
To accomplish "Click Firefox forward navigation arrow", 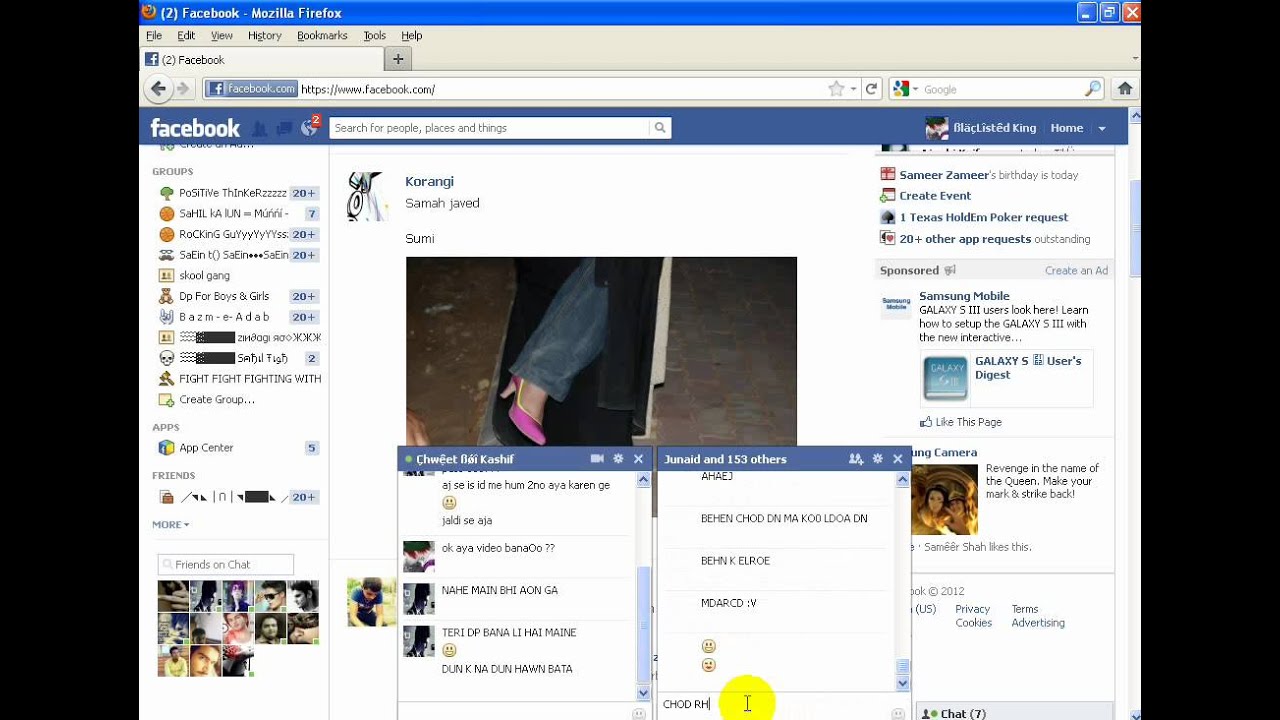I will 183,89.
